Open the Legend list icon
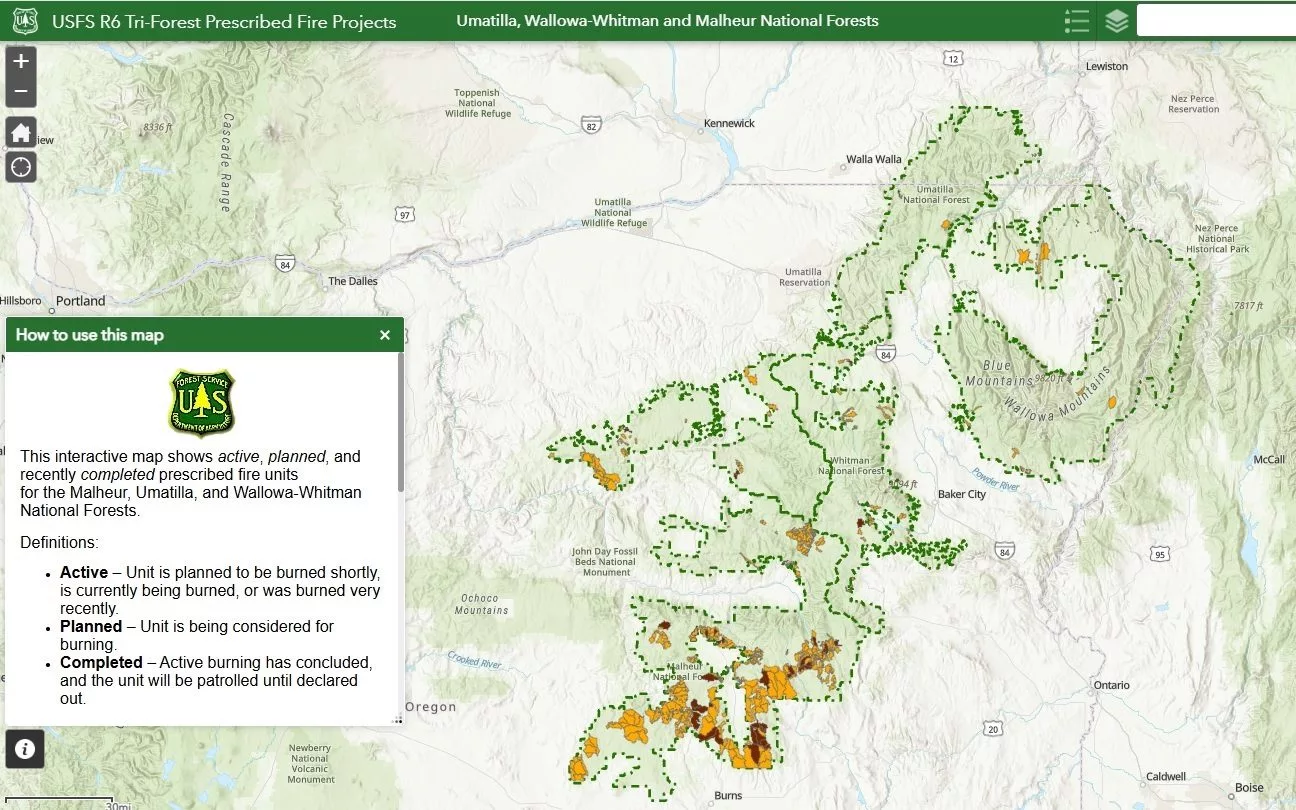 coord(1077,21)
